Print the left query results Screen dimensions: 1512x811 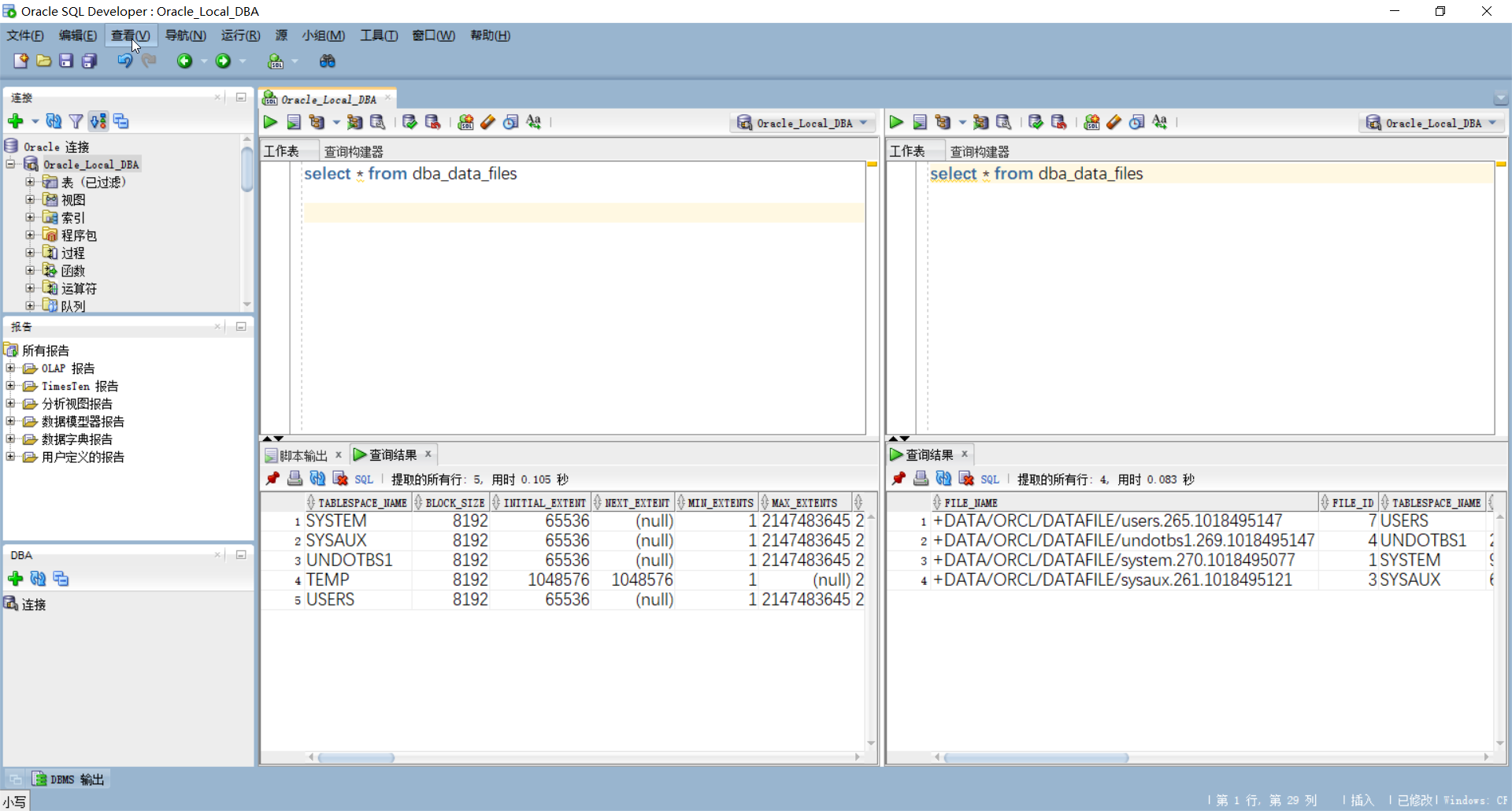point(295,479)
